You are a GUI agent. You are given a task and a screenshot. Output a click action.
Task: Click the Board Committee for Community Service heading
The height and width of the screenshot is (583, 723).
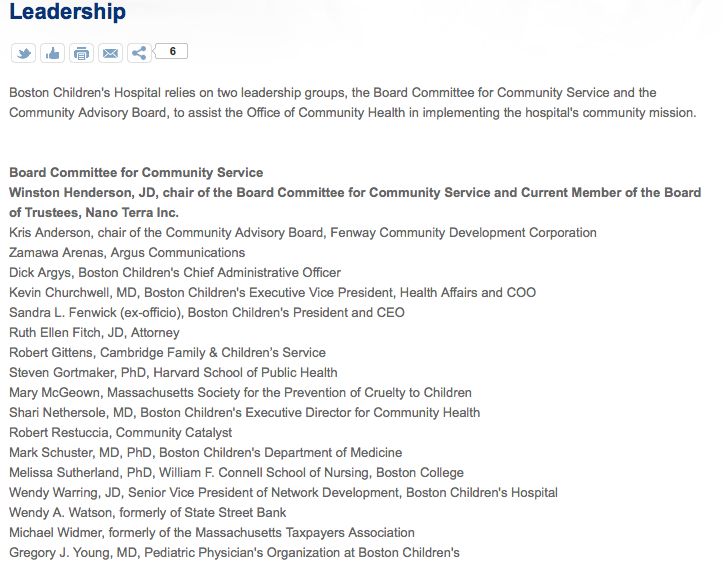click(136, 173)
